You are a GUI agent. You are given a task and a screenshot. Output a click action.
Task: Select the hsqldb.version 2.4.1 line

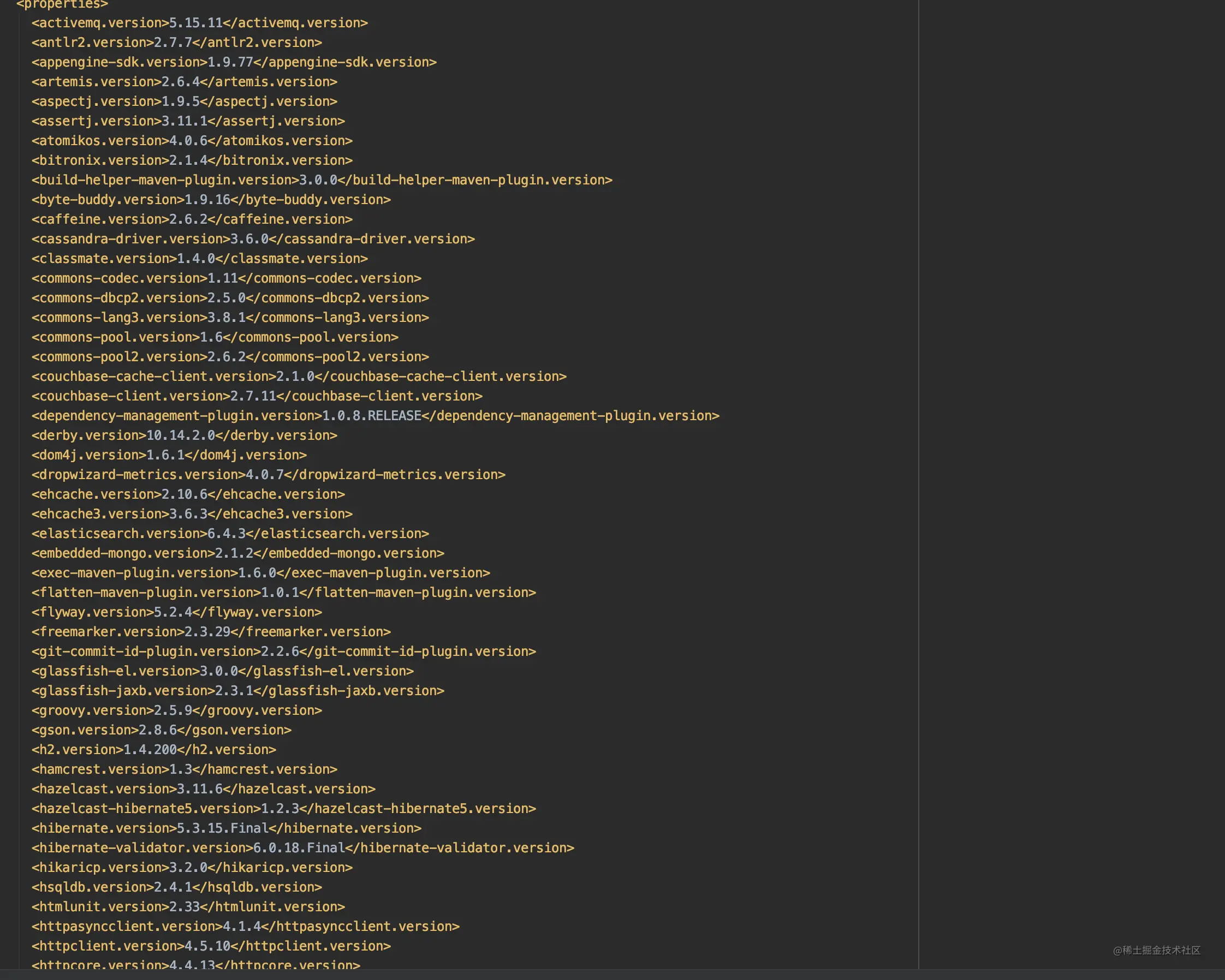click(177, 887)
